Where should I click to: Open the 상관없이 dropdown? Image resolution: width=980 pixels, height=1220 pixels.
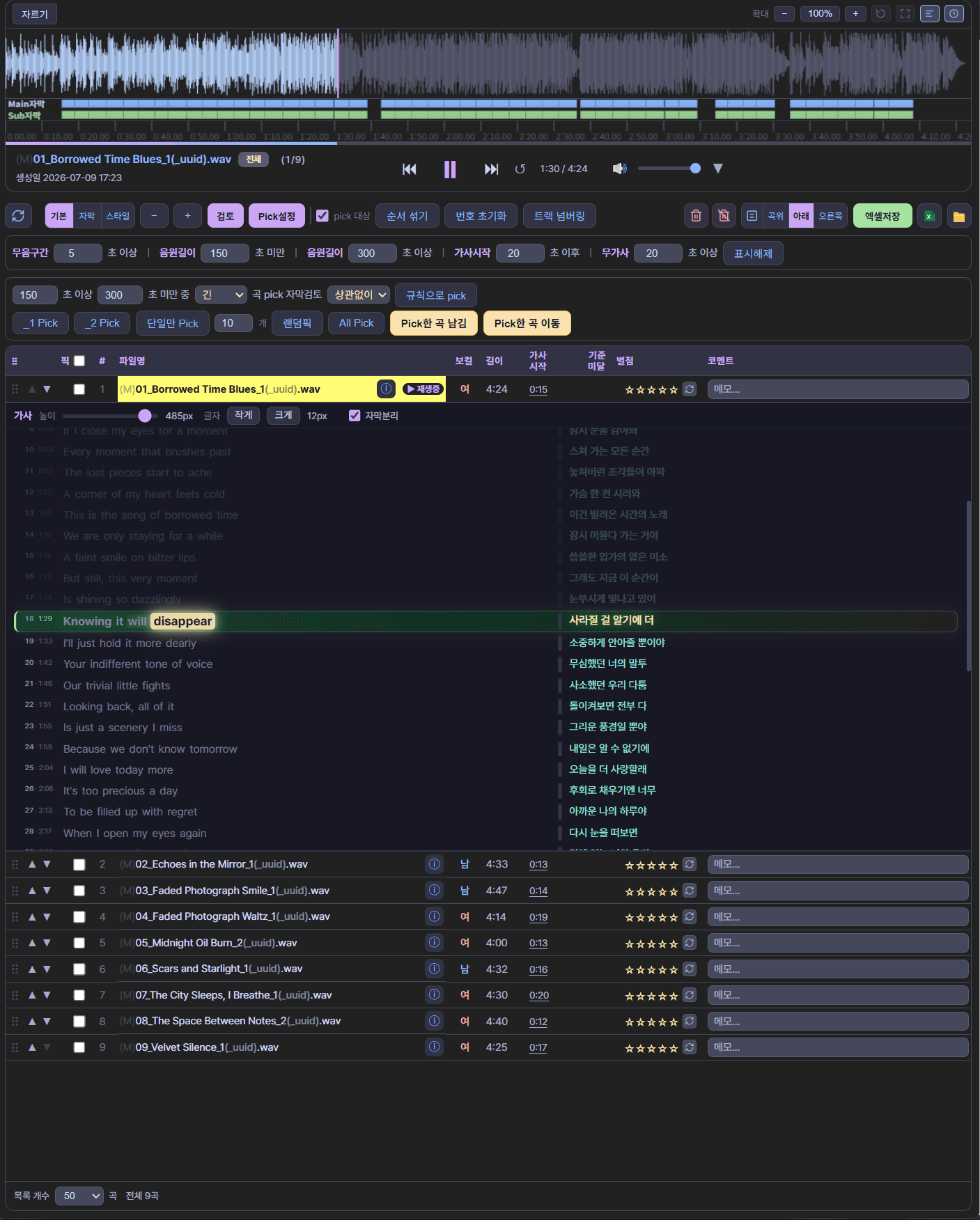[358, 295]
